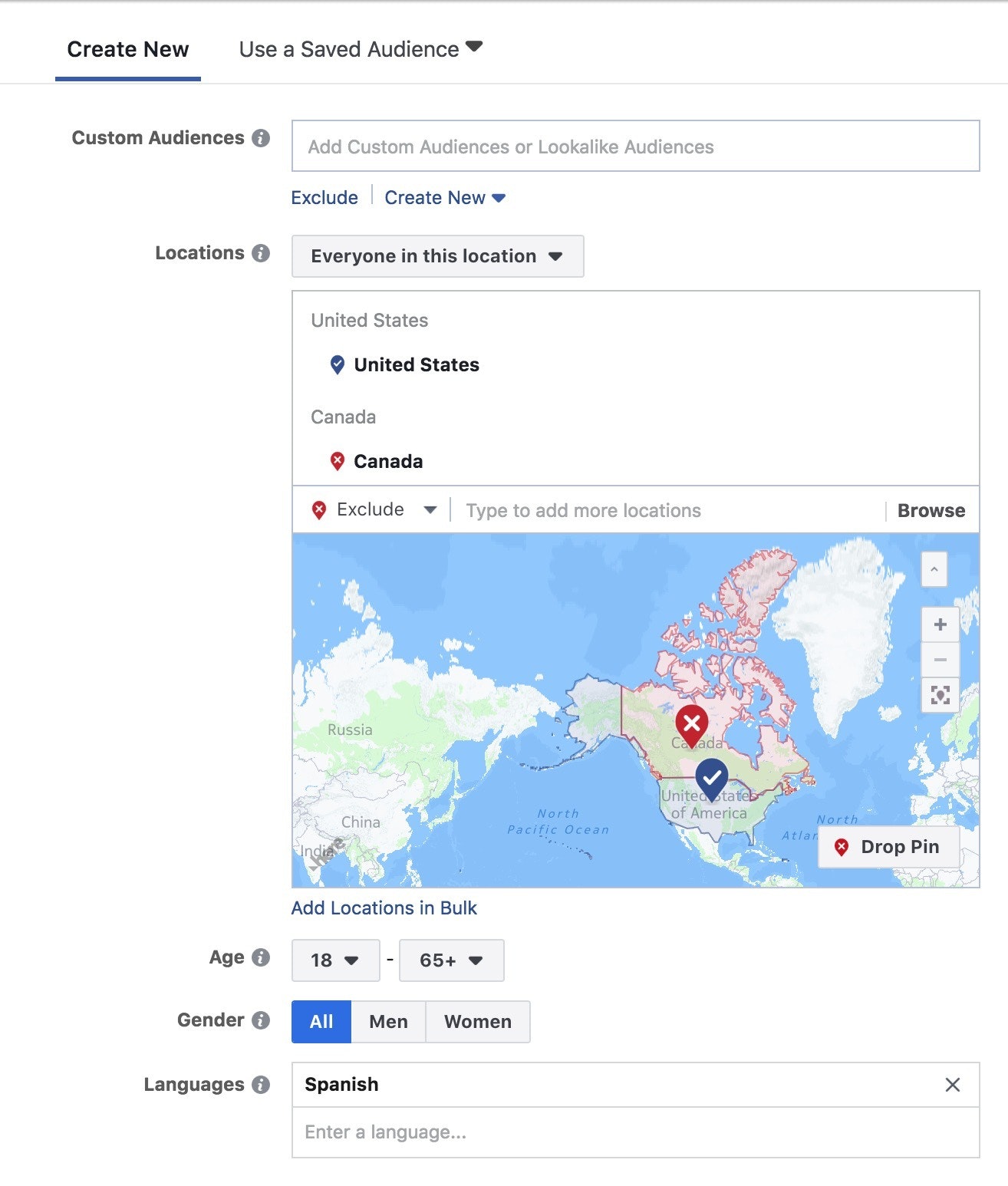Screen dimensions: 1008x1186
Task: Click the Age info icon
Action: (261, 957)
